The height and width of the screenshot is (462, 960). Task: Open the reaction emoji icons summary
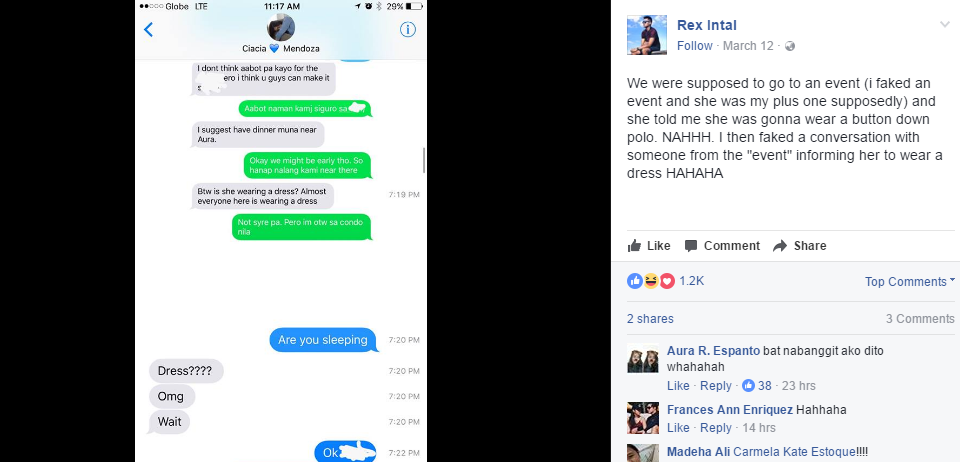pyautogui.click(x=651, y=281)
